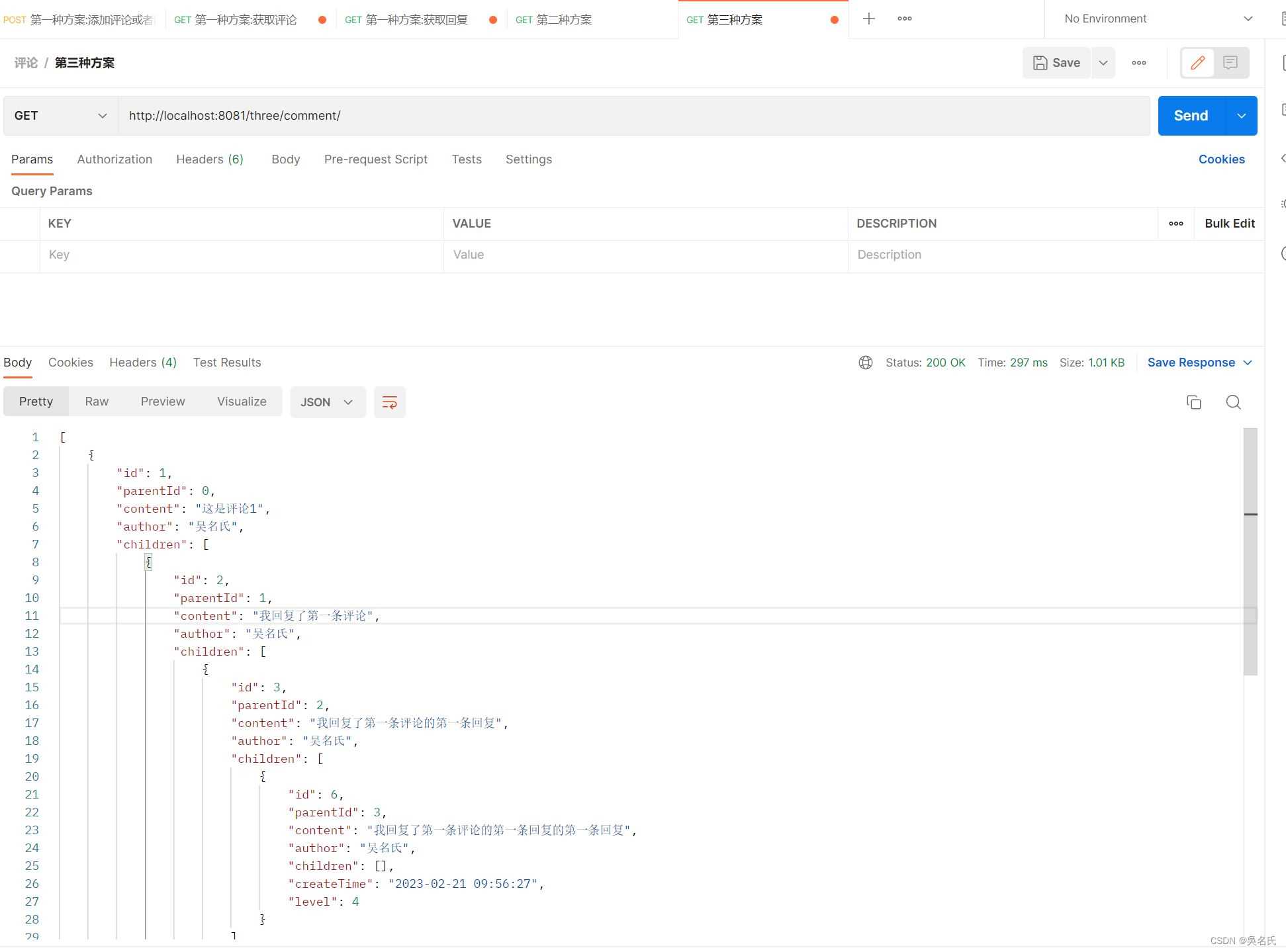Image resolution: width=1286 pixels, height=952 pixels.
Task: Click Bulk Edit for query params
Action: [1230, 224]
